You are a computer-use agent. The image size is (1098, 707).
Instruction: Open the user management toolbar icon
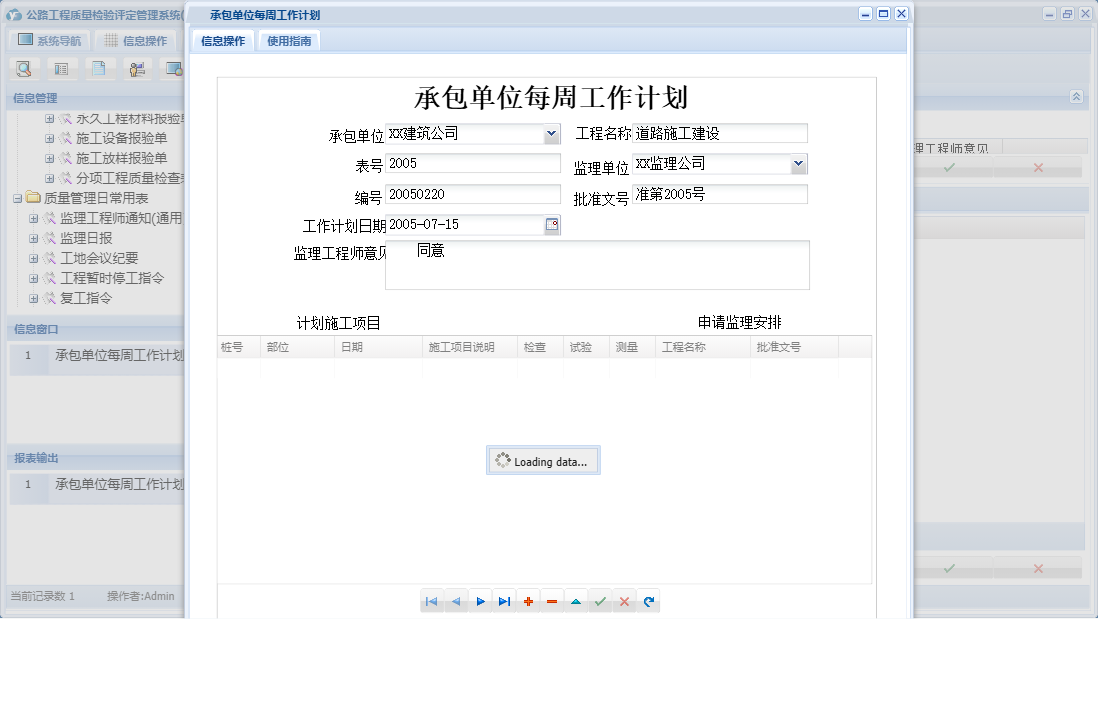tap(137, 68)
